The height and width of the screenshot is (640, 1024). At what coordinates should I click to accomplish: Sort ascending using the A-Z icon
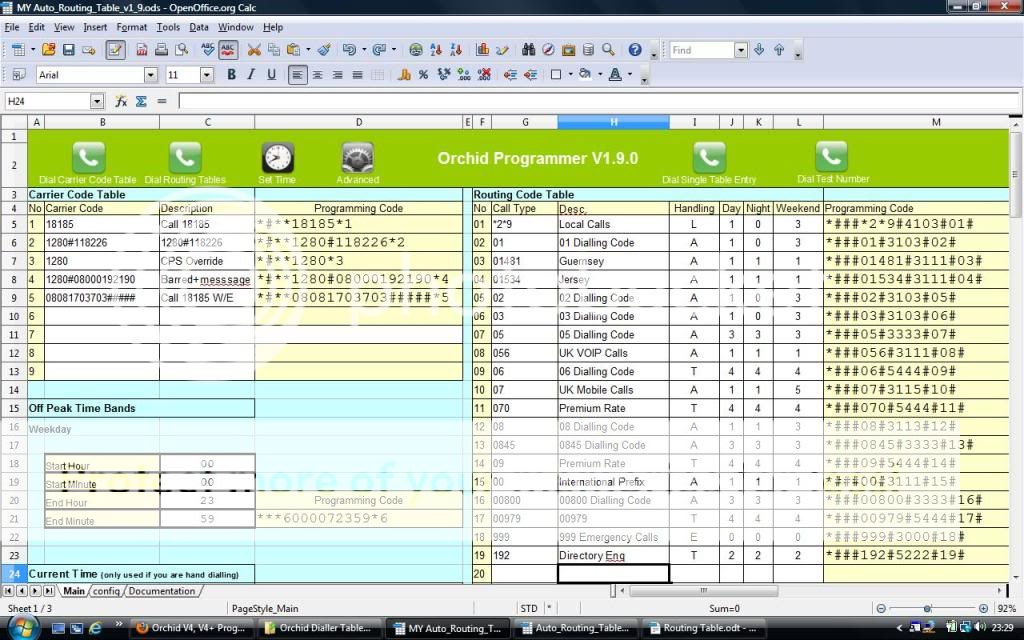tap(436, 50)
